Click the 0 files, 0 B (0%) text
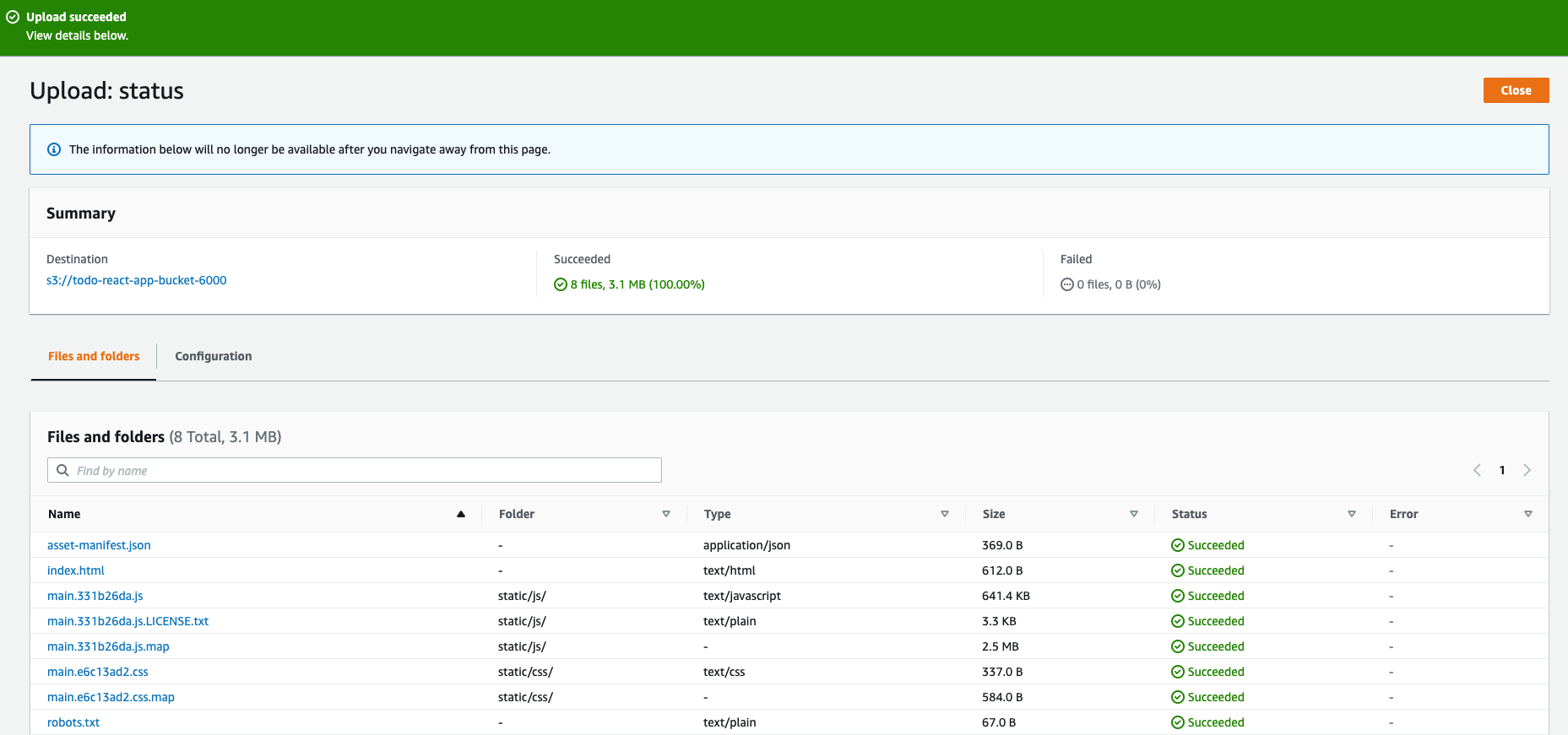The width and height of the screenshot is (1568, 735). tap(1119, 284)
